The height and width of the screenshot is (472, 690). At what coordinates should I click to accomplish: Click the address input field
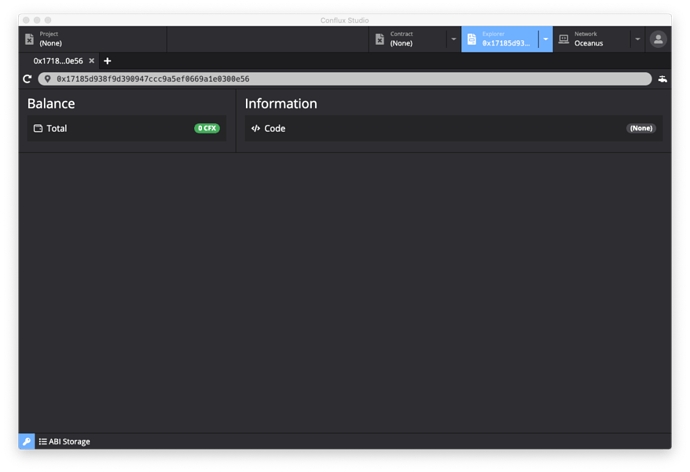[x=345, y=79]
